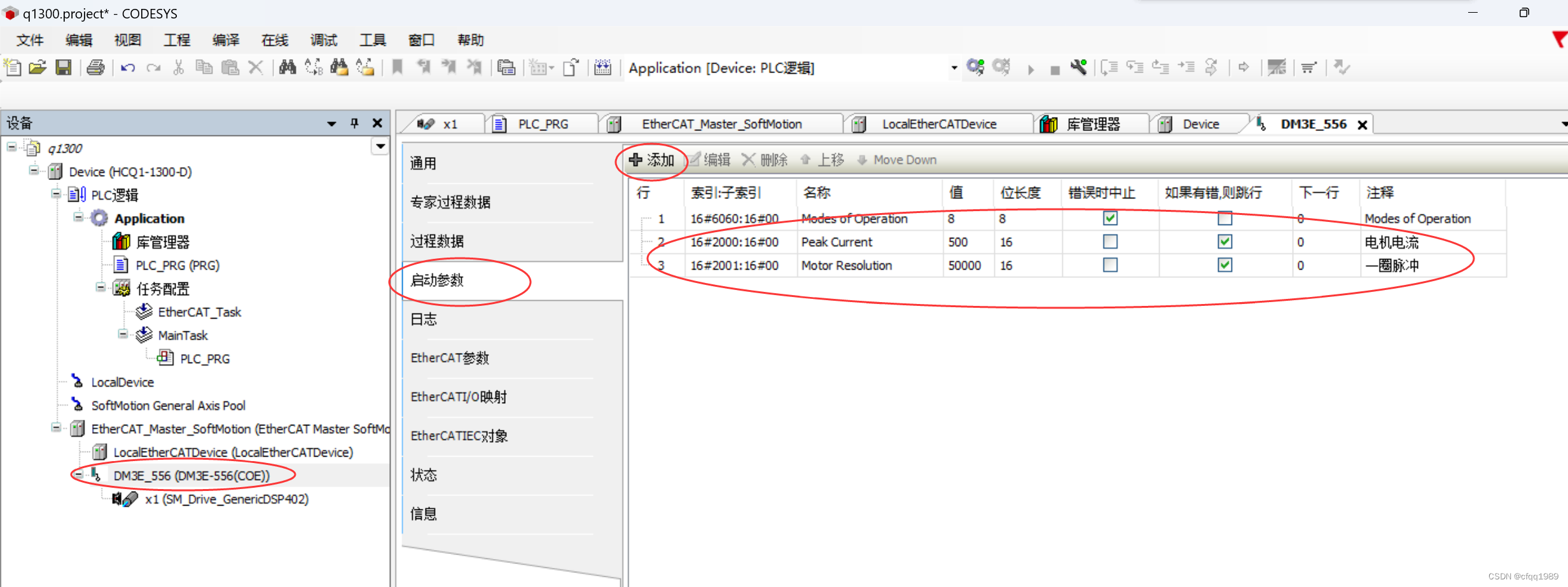Switch to the LocalEtherCATDevice tab

click(939, 124)
